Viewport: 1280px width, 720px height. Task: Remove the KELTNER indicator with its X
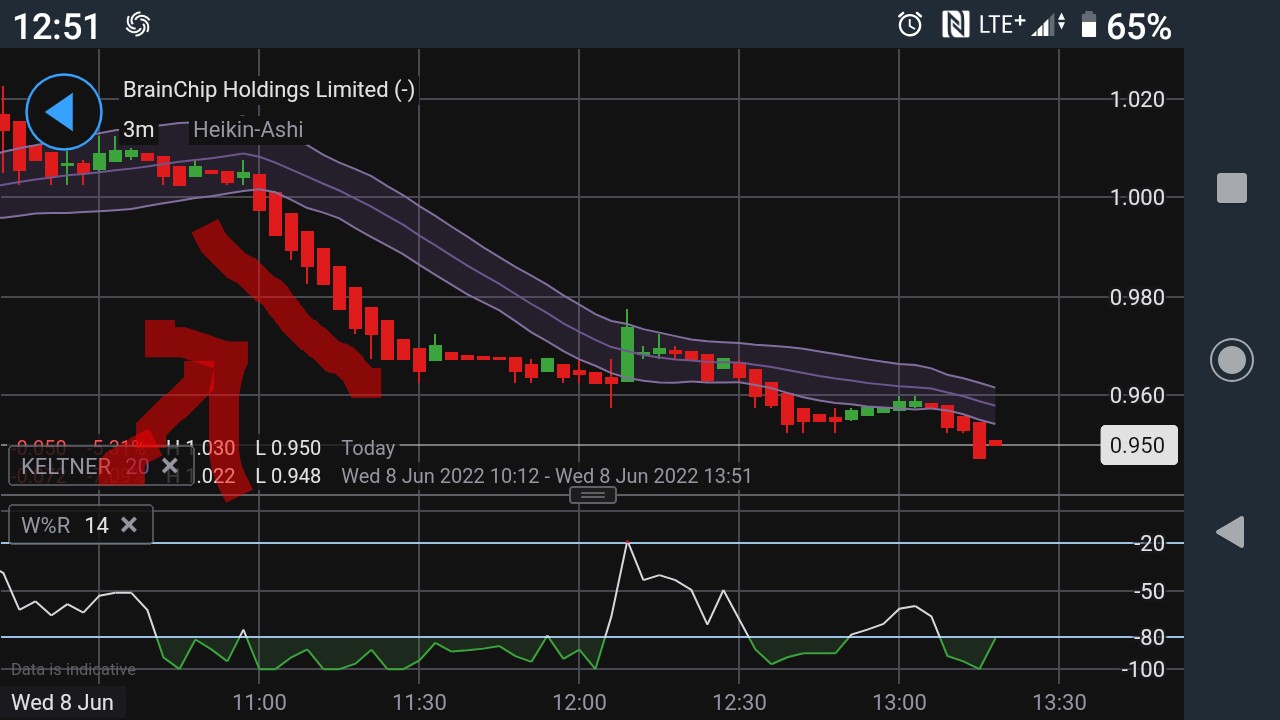click(x=170, y=466)
